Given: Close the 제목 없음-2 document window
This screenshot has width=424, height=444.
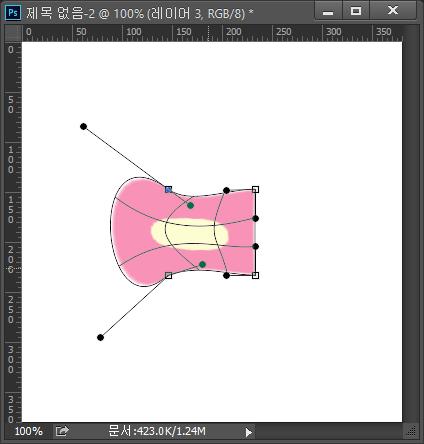Looking at the screenshot, I should pyautogui.click(x=393, y=11).
